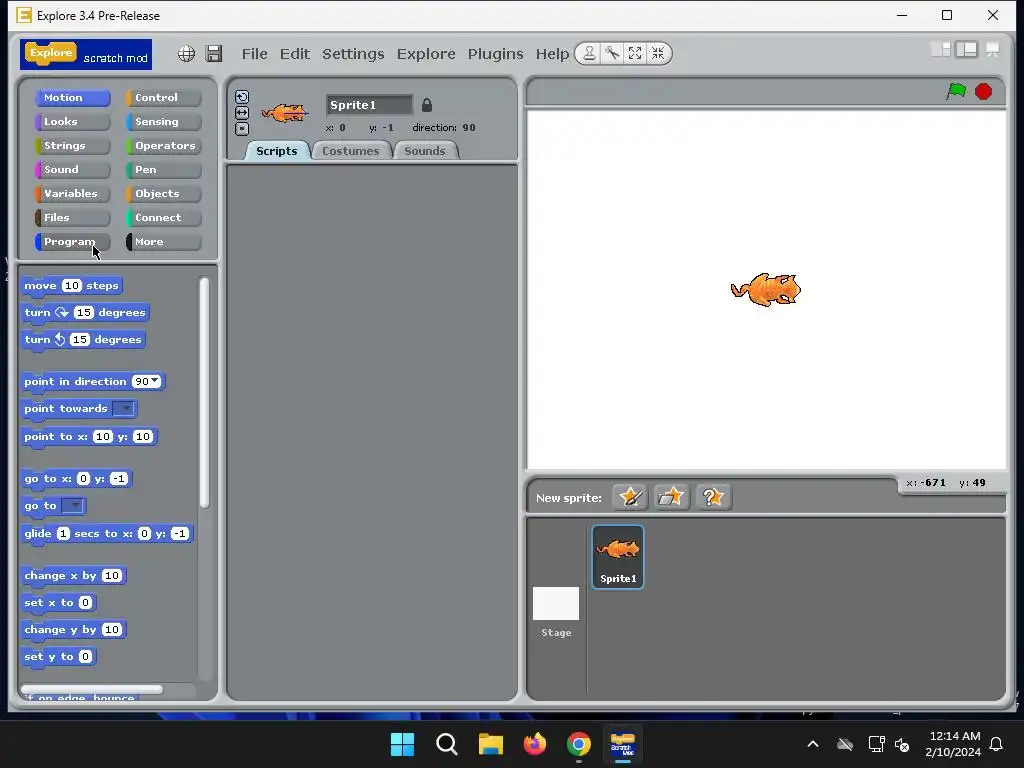Set rotation style to can rotate
This screenshot has height=768, width=1024.
tap(242, 97)
